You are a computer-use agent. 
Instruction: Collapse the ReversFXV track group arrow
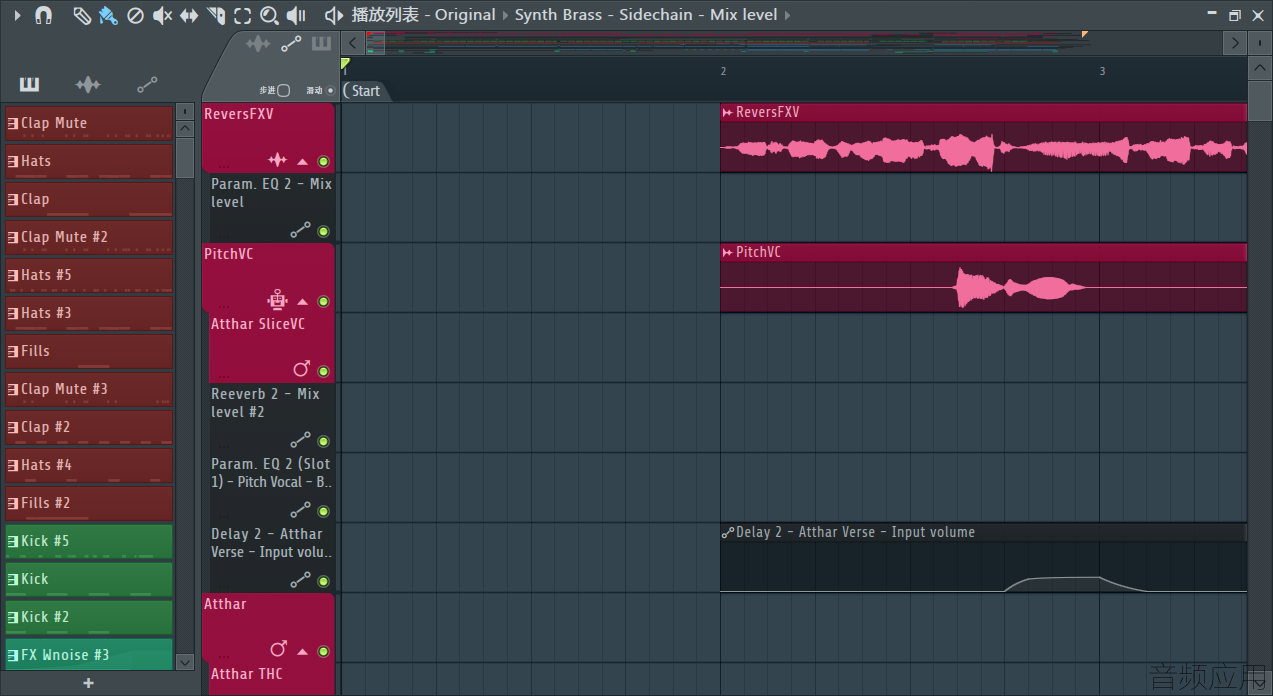click(x=303, y=161)
